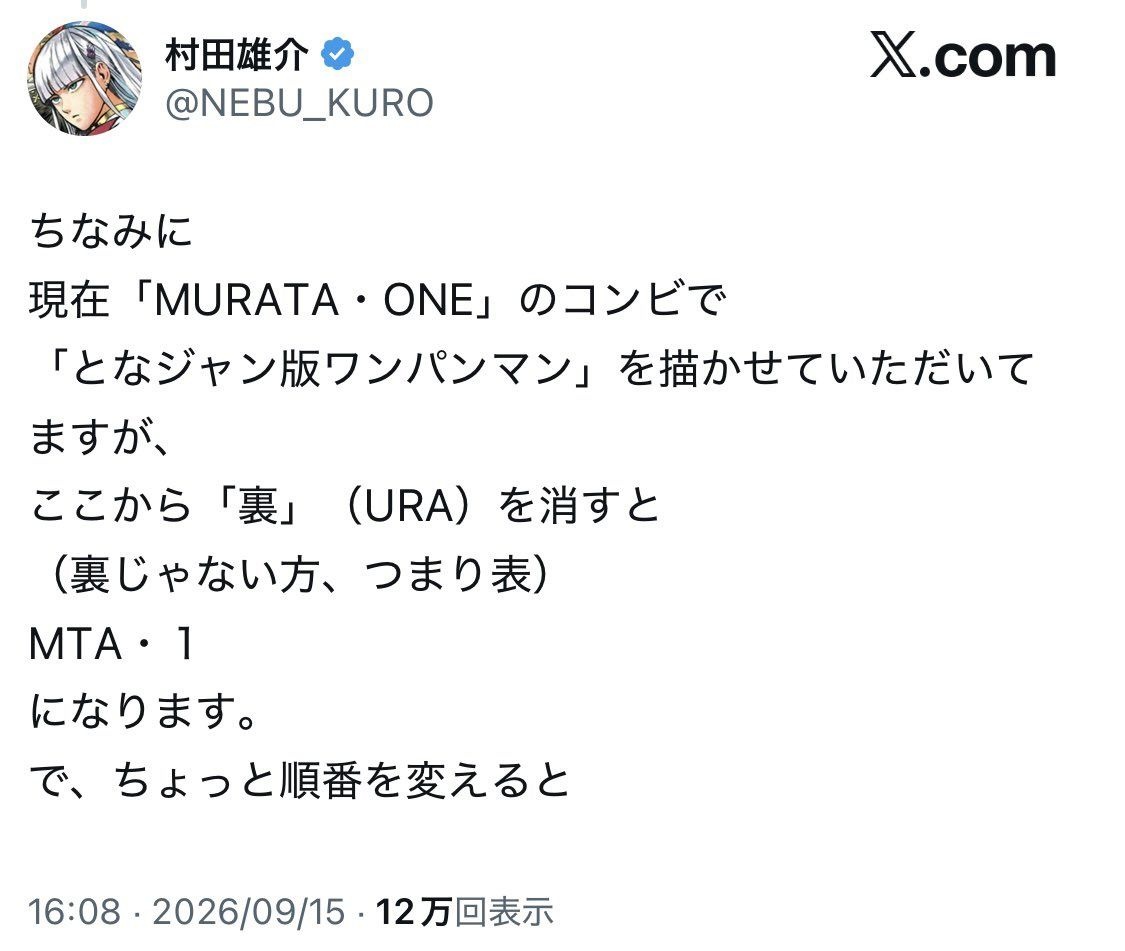The height and width of the screenshot is (951, 1125).
Task: Click the 回表示 views label
Action: pos(504,912)
